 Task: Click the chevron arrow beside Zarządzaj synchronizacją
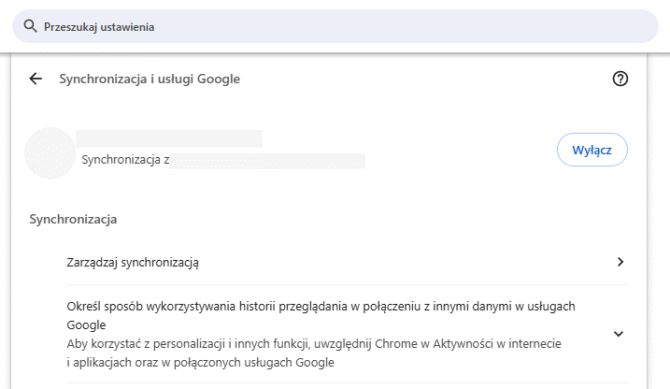(620, 262)
